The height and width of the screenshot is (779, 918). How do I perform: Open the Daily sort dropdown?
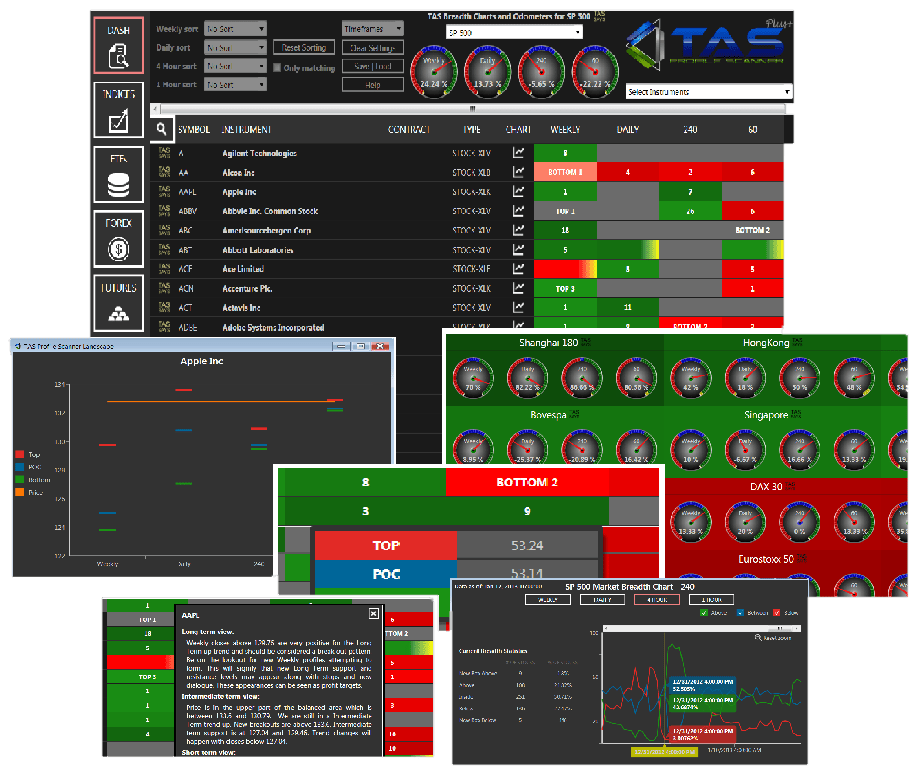tap(235, 47)
